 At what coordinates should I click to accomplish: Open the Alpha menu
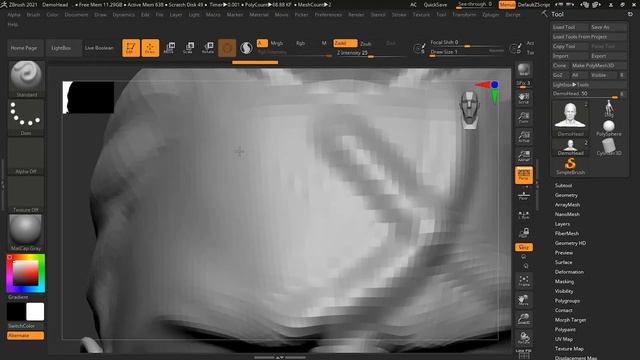[x=14, y=14]
